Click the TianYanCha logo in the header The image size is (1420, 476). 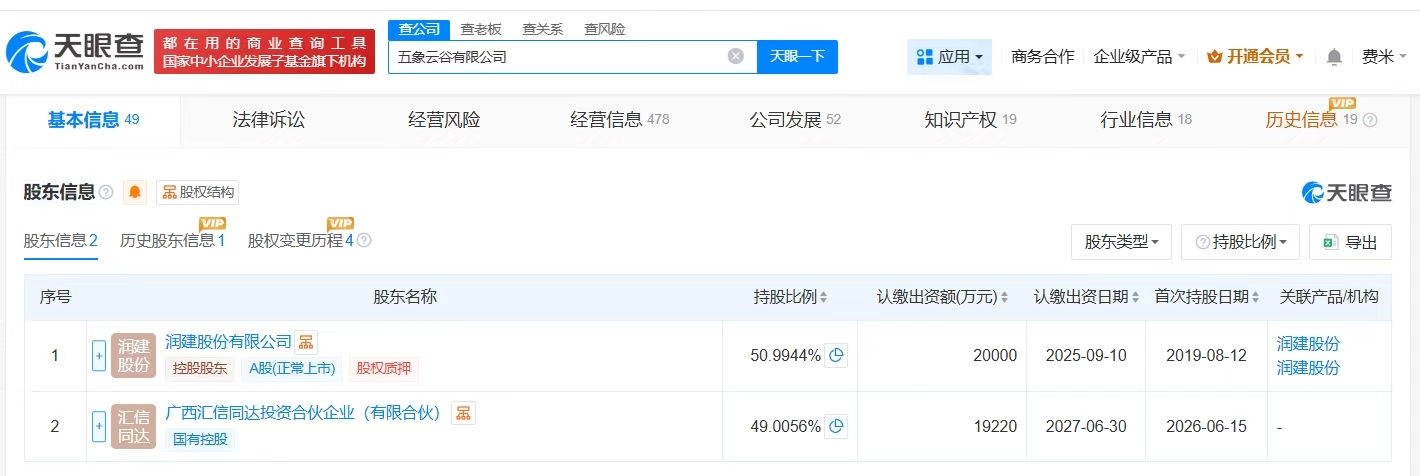click(x=76, y=51)
